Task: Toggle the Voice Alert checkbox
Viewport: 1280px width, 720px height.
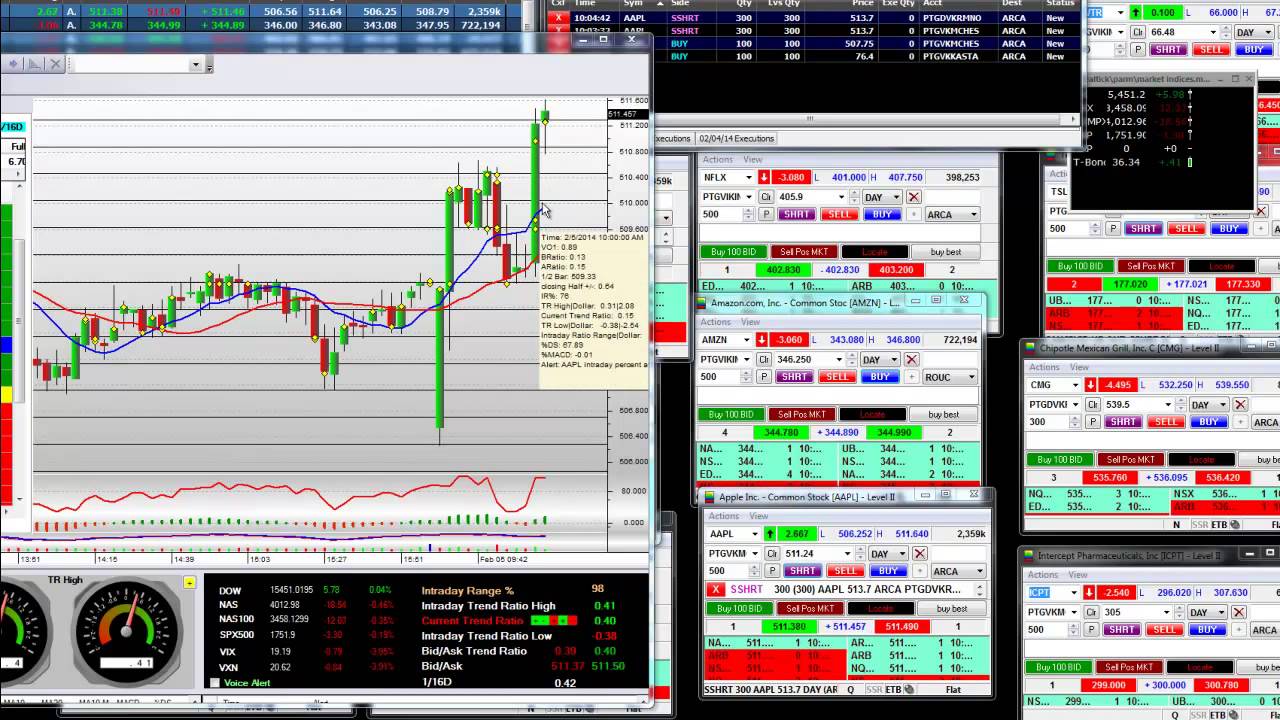Action: 214,683
